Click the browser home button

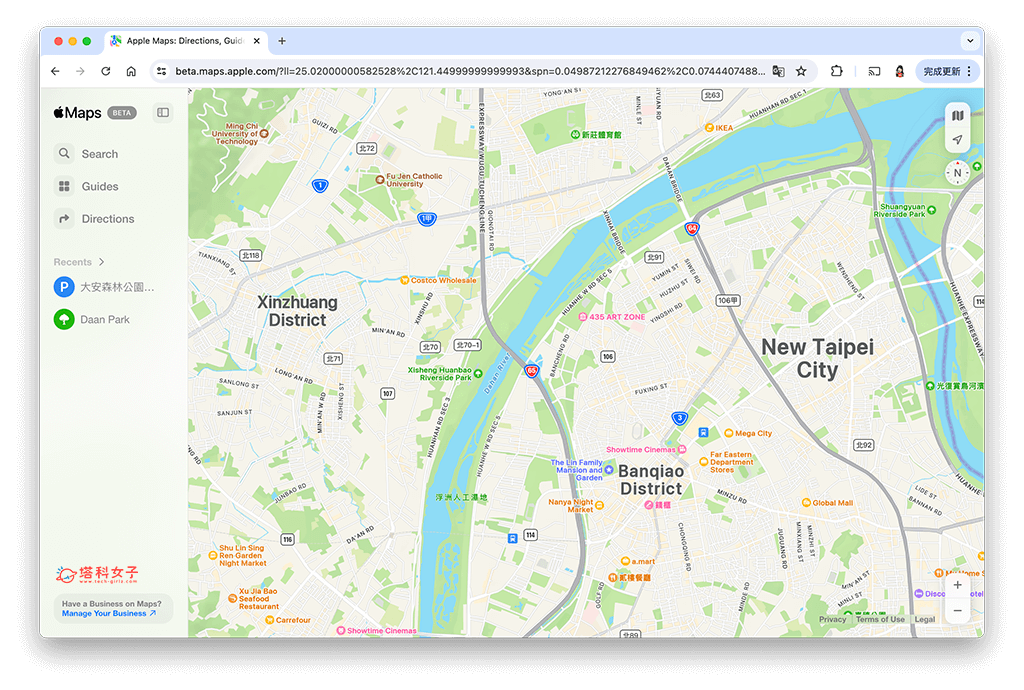pyautogui.click(x=131, y=71)
